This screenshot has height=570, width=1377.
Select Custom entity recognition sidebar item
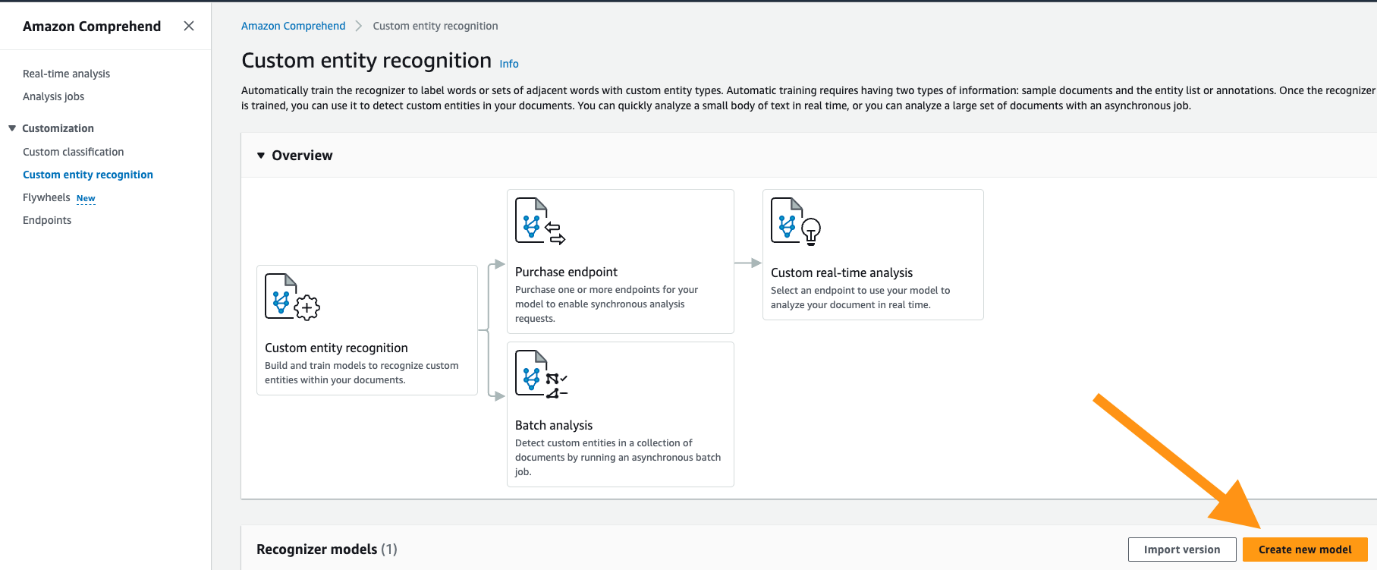pos(88,175)
